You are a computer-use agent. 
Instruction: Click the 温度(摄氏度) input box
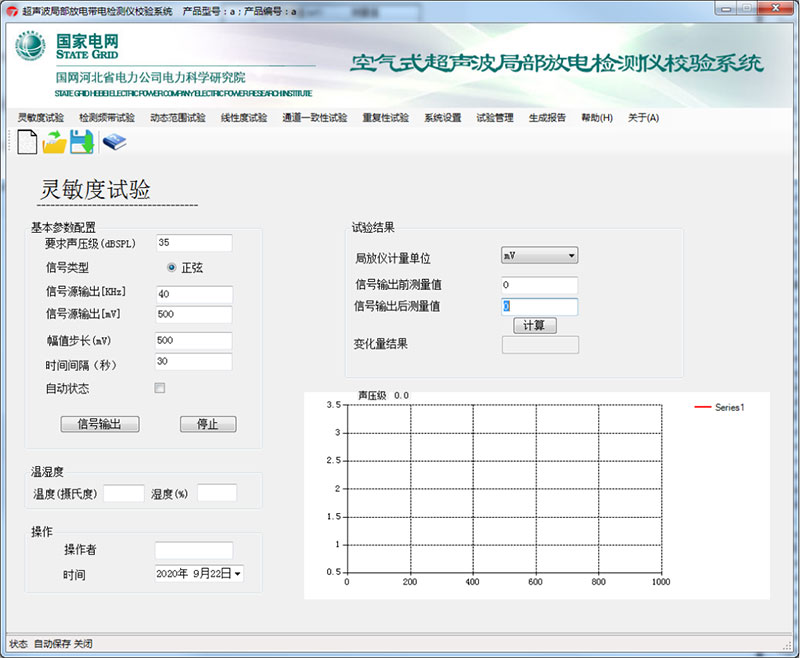tap(124, 493)
